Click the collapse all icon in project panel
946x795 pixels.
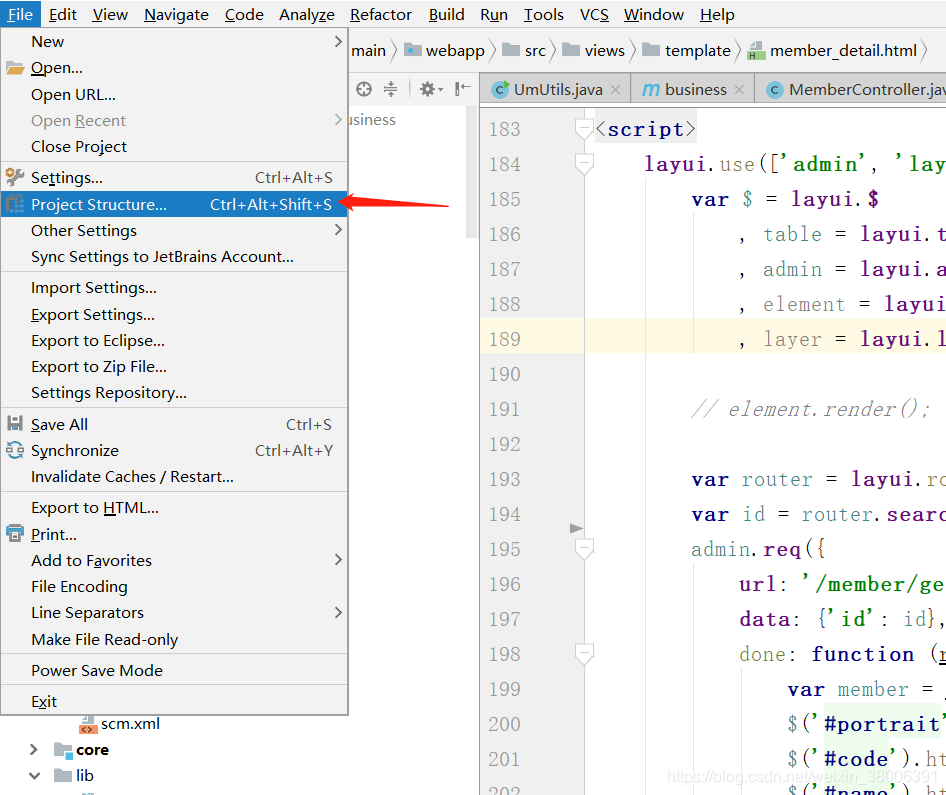pyautogui.click(x=391, y=89)
